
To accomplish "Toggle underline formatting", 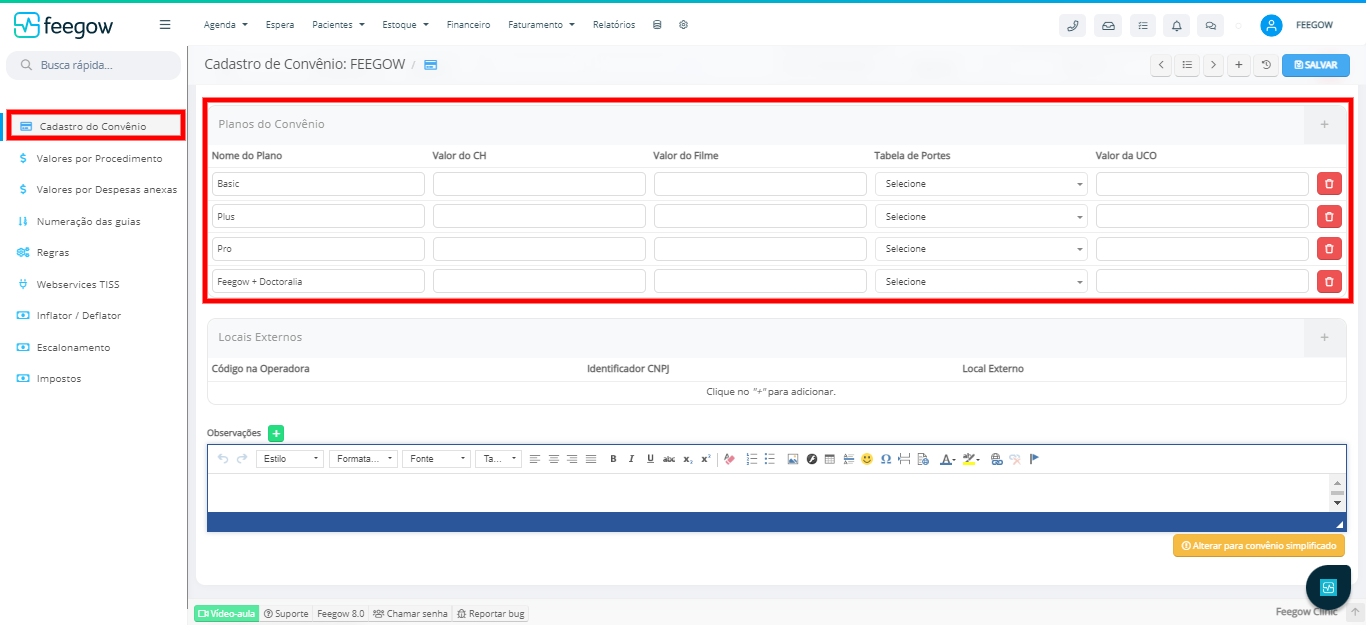I will 650,459.
